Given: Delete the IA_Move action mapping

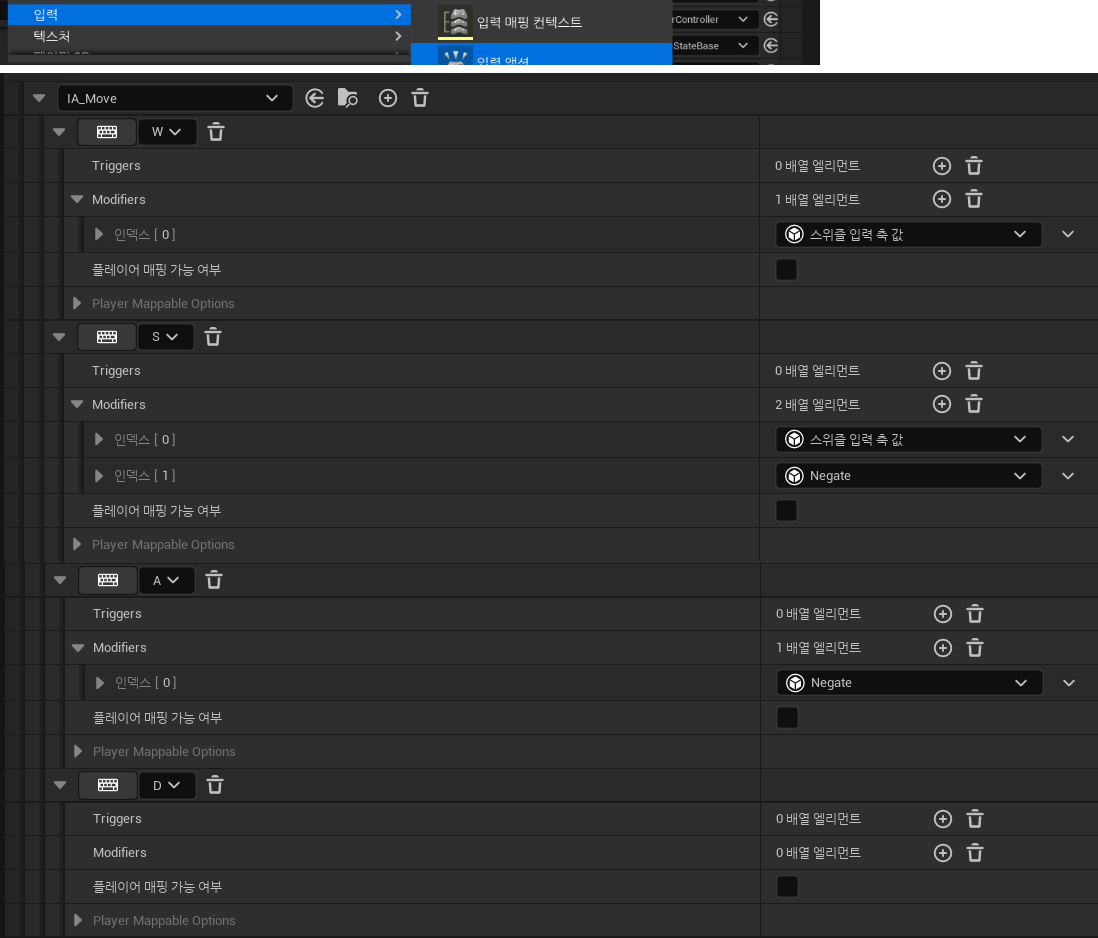Looking at the screenshot, I should coord(419,98).
